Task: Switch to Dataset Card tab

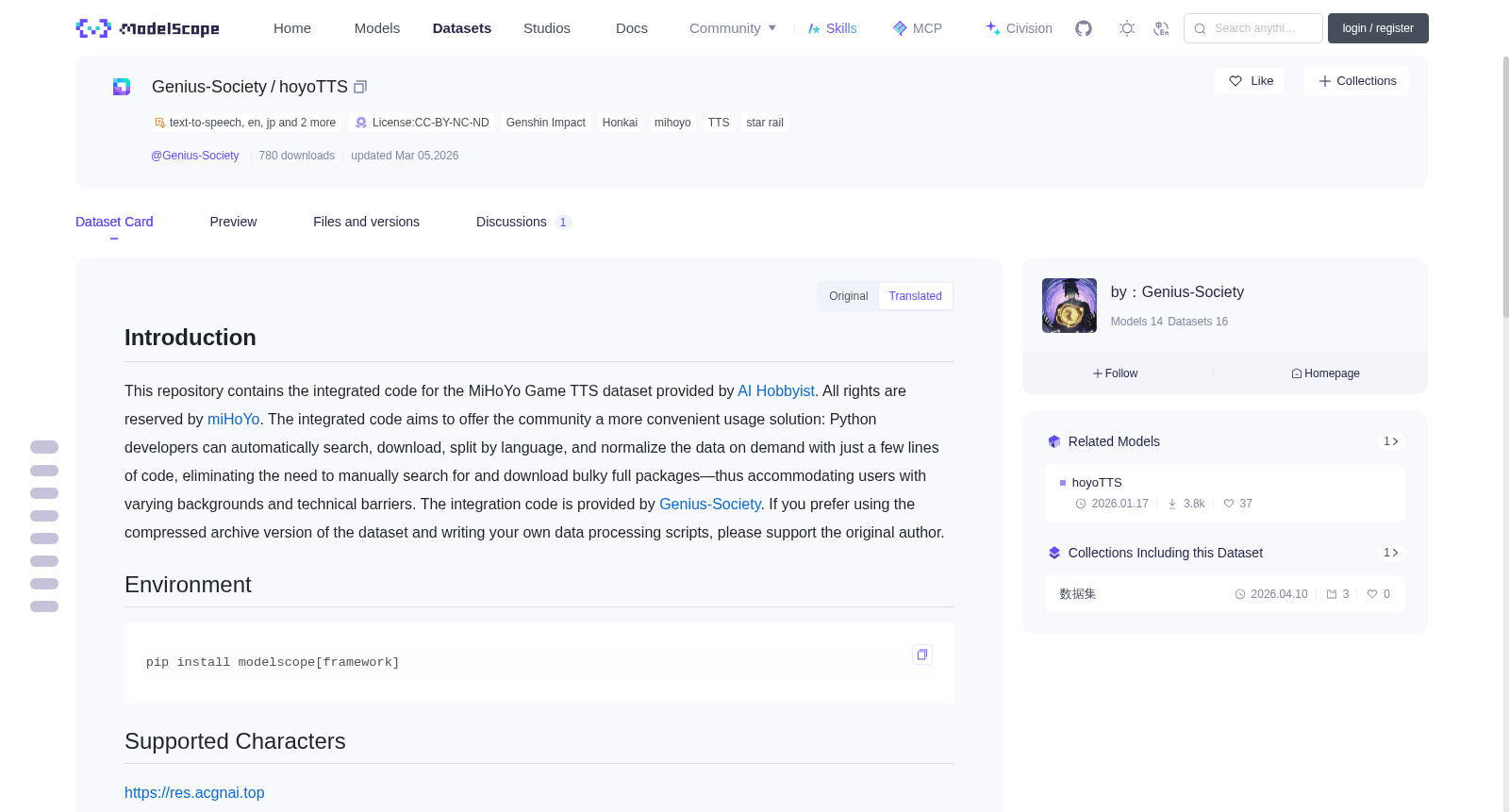Action: point(114,222)
